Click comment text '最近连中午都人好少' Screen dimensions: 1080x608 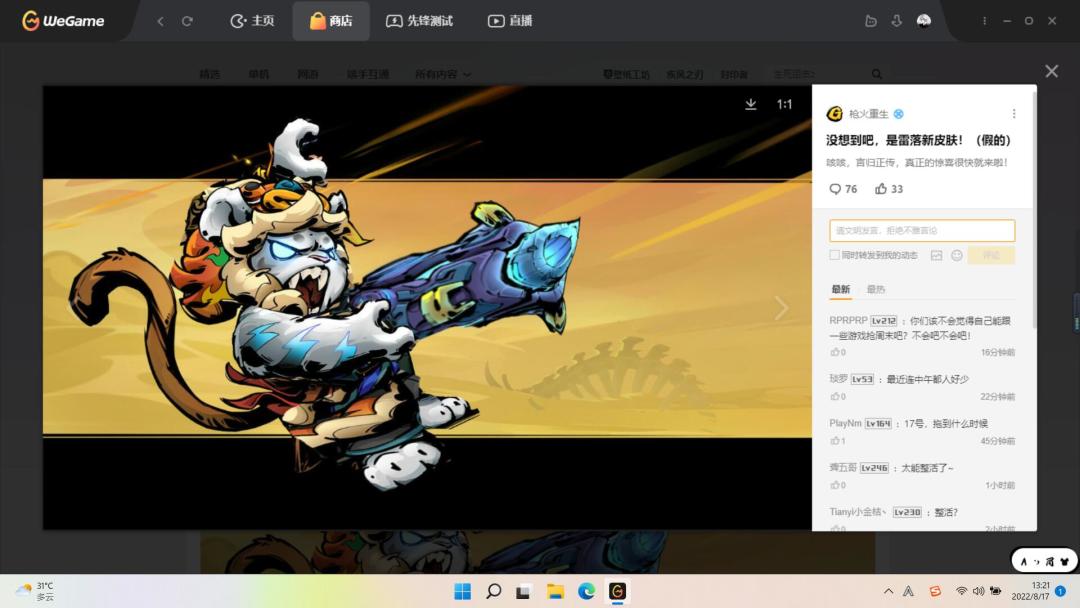(927, 379)
